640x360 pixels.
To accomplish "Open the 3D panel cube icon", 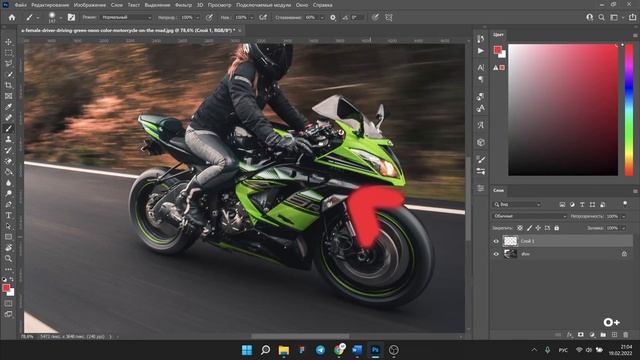I will tap(481, 142).
